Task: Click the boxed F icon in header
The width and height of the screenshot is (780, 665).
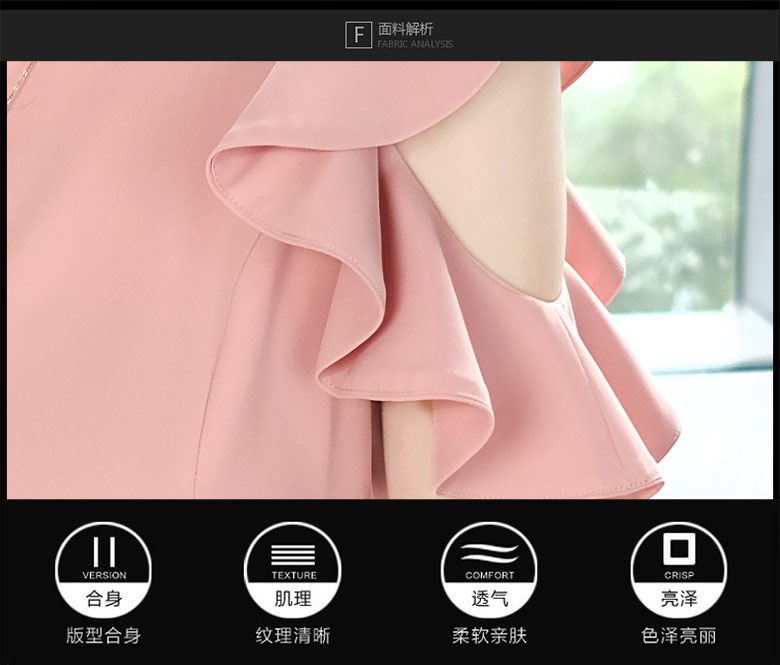Action: click(x=358, y=35)
